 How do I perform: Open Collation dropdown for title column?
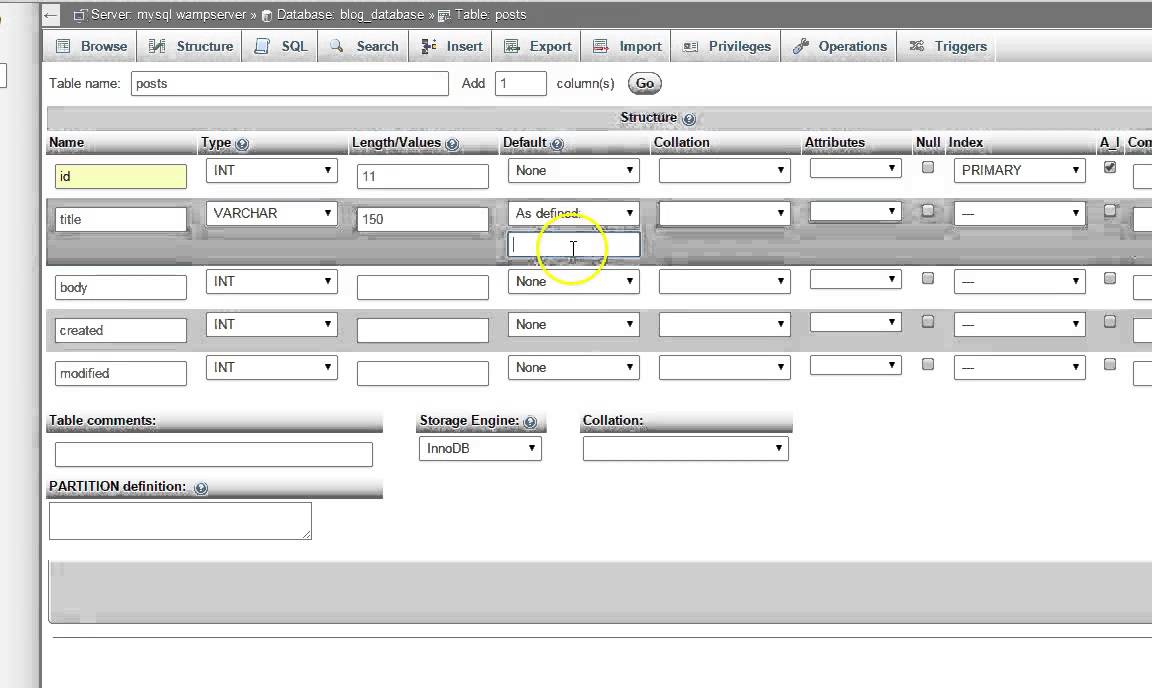724,213
